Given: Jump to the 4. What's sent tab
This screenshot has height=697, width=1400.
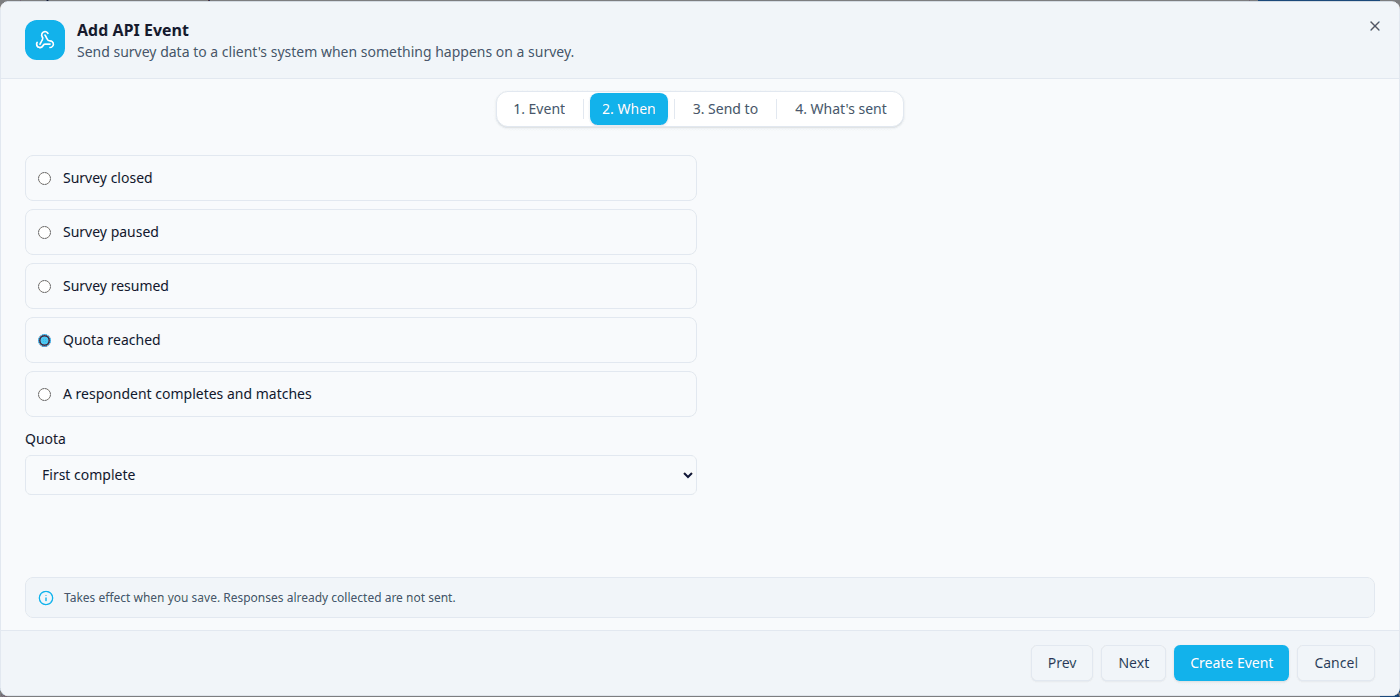Looking at the screenshot, I should 841,109.
